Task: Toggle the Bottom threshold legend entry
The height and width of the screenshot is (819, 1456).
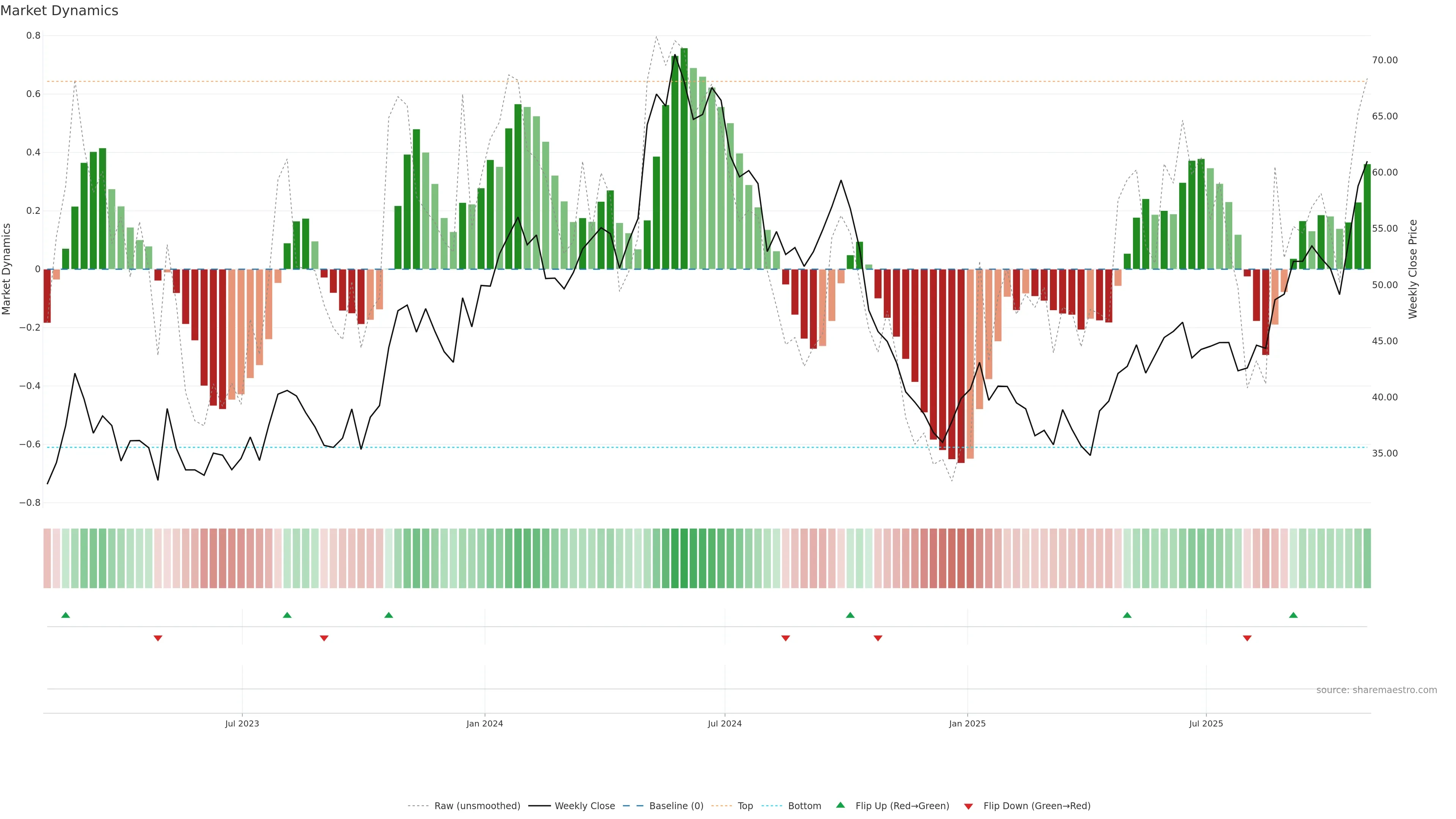Action: pyautogui.click(x=804, y=806)
